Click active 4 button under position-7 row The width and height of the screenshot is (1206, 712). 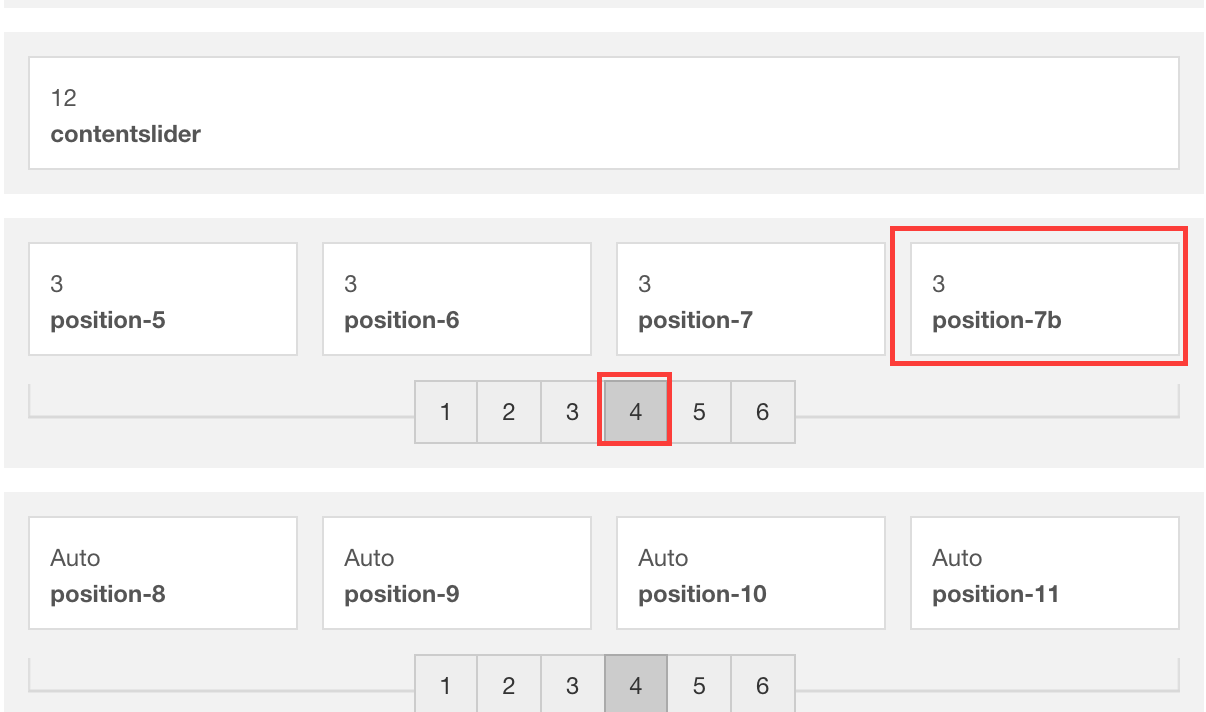point(635,411)
